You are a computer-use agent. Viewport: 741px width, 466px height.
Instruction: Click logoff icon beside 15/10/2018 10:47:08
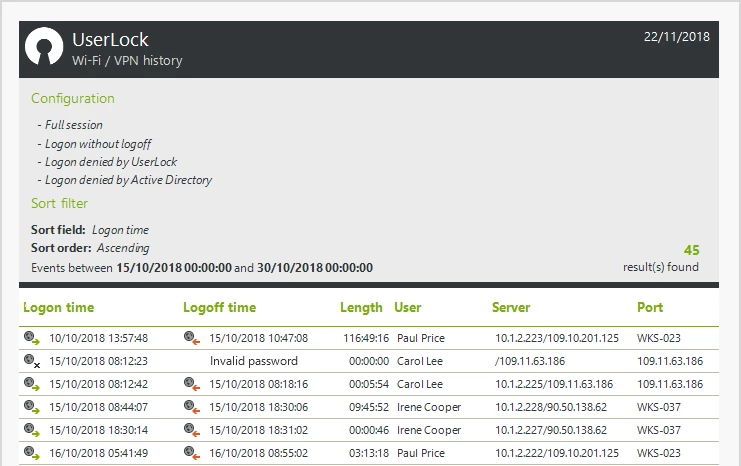click(191, 339)
